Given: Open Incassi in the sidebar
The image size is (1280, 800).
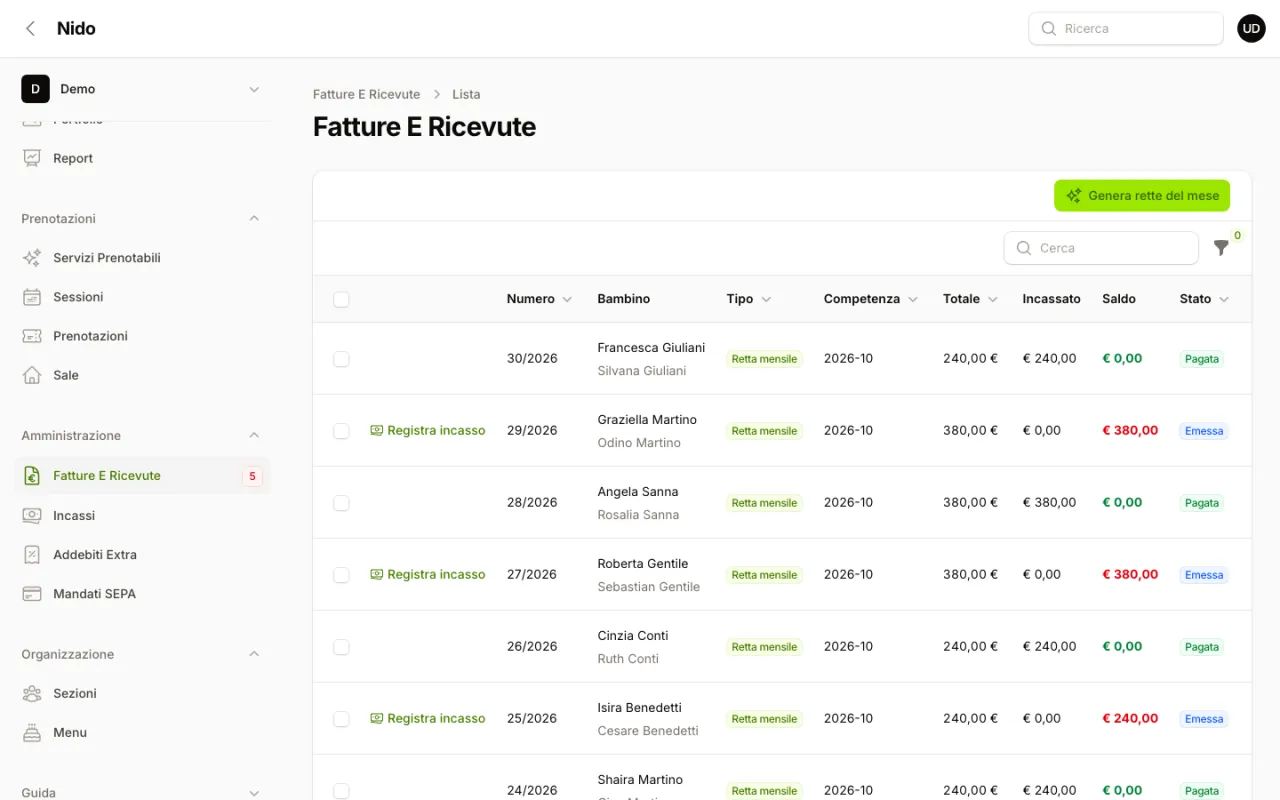Looking at the screenshot, I should click(x=142, y=515).
